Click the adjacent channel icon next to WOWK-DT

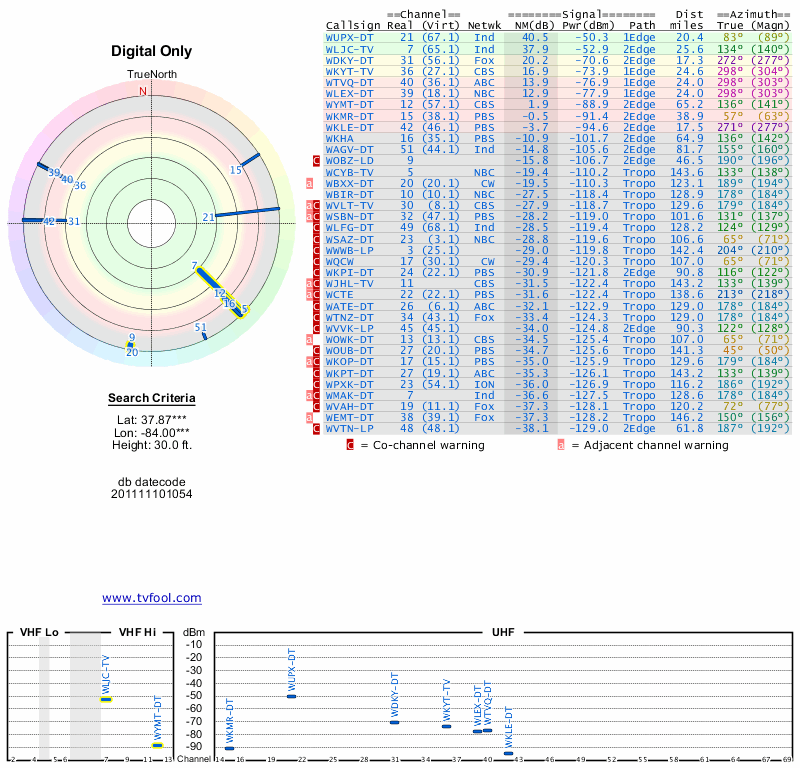310,339
